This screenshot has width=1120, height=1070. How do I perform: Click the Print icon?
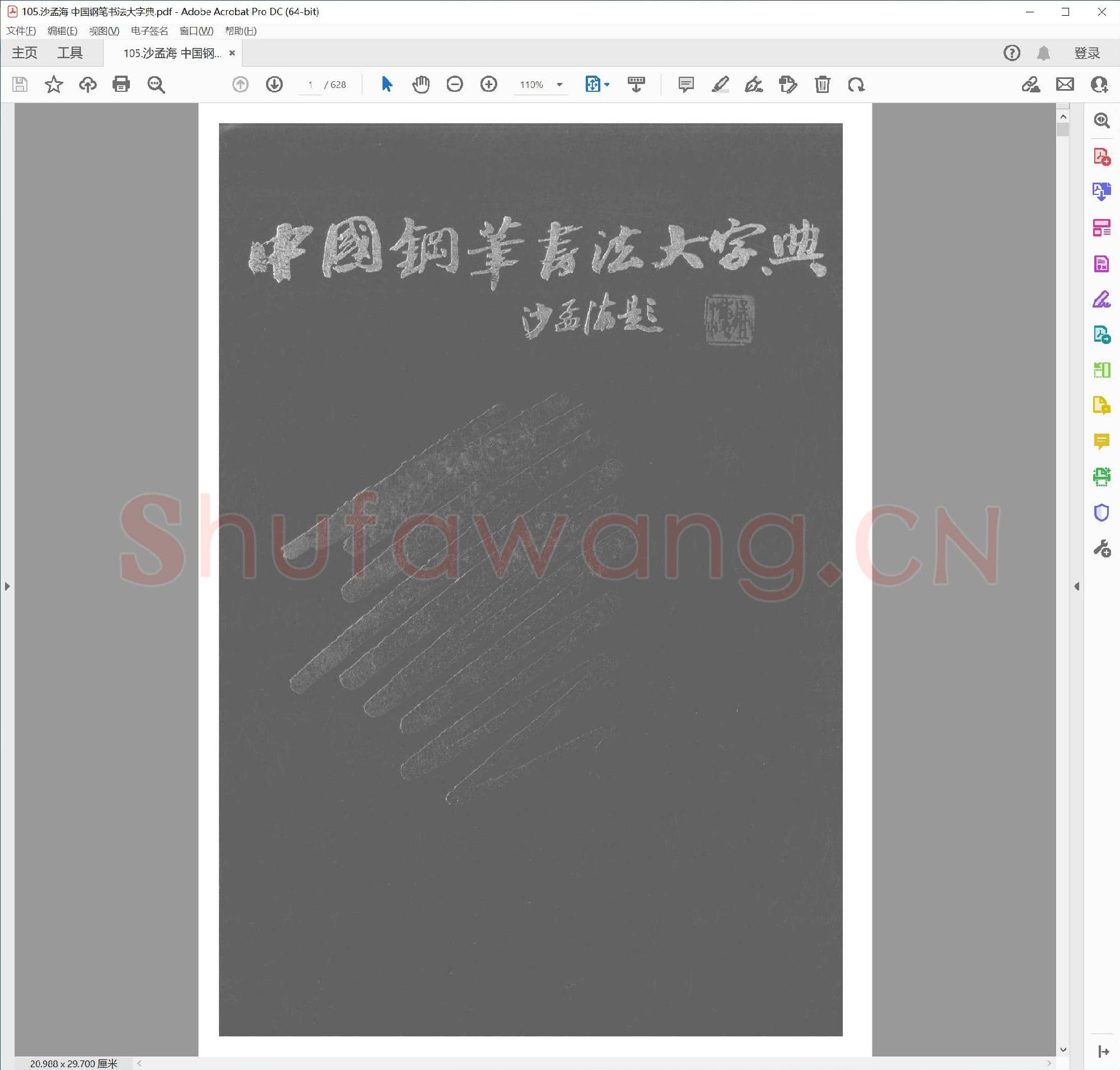(x=122, y=85)
